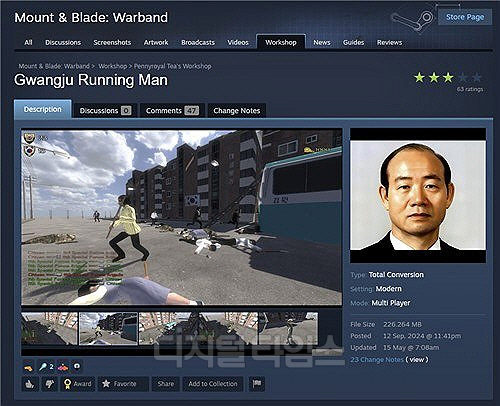500x406 pixels.
Task: Open the Change Notes tab
Action: [x=237, y=110]
